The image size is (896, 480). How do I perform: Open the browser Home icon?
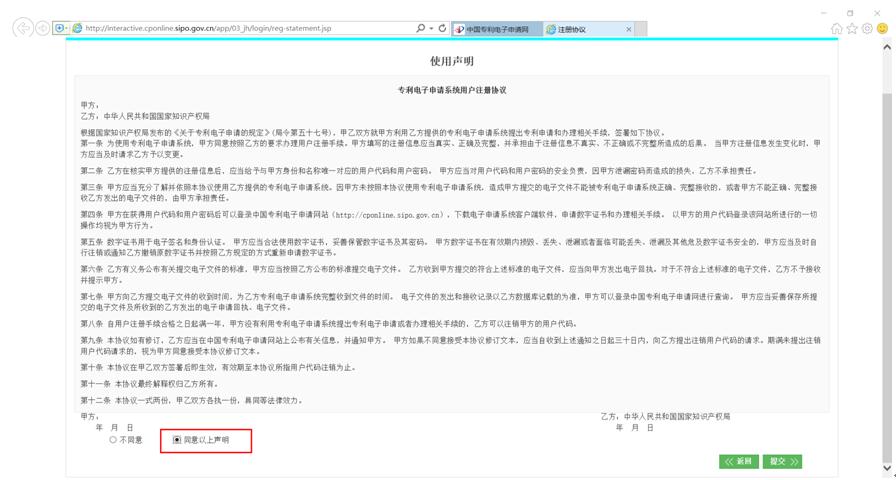[x=836, y=29]
